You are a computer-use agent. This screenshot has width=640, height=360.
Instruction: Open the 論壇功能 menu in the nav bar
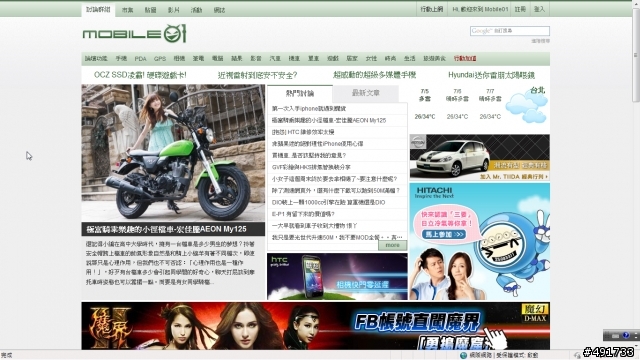pos(96,58)
